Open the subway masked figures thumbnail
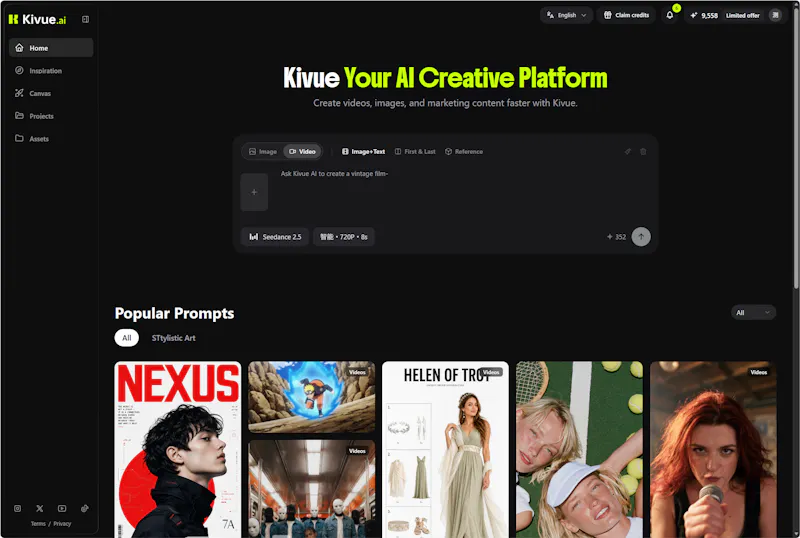The width and height of the screenshot is (800, 538). coord(311,488)
